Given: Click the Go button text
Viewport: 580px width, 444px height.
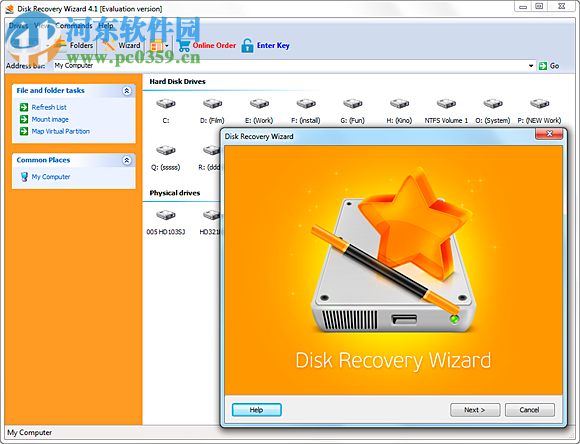Looking at the screenshot, I should point(554,66).
